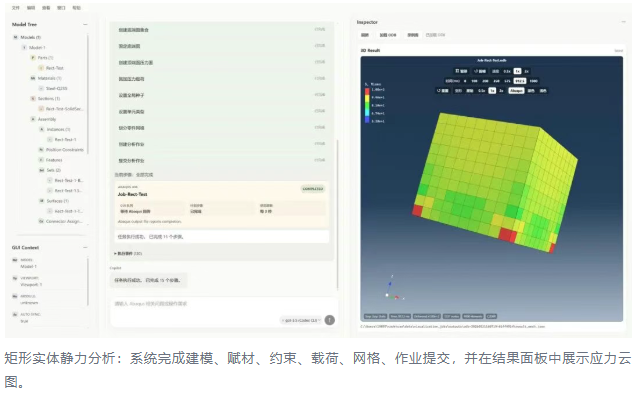Screen dimensions: 636x398
Task: Select 0.5x in the Abaqus row
Action: coord(481,90)
